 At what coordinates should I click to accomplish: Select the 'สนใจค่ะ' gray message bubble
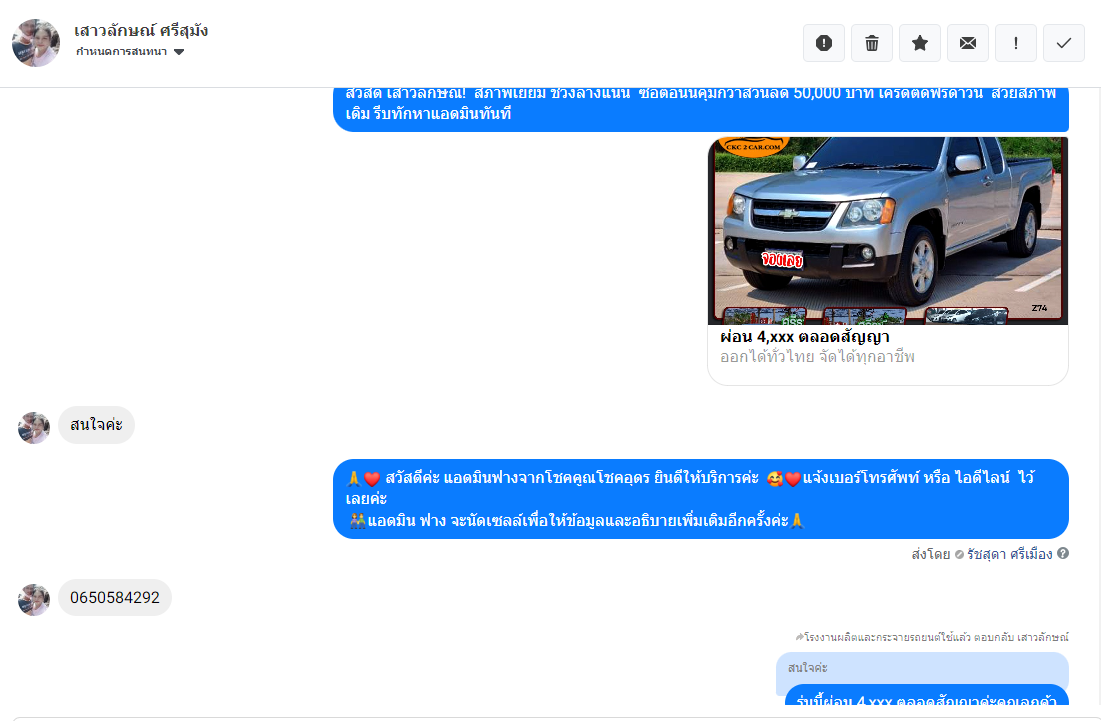click(x=96, y=425)
